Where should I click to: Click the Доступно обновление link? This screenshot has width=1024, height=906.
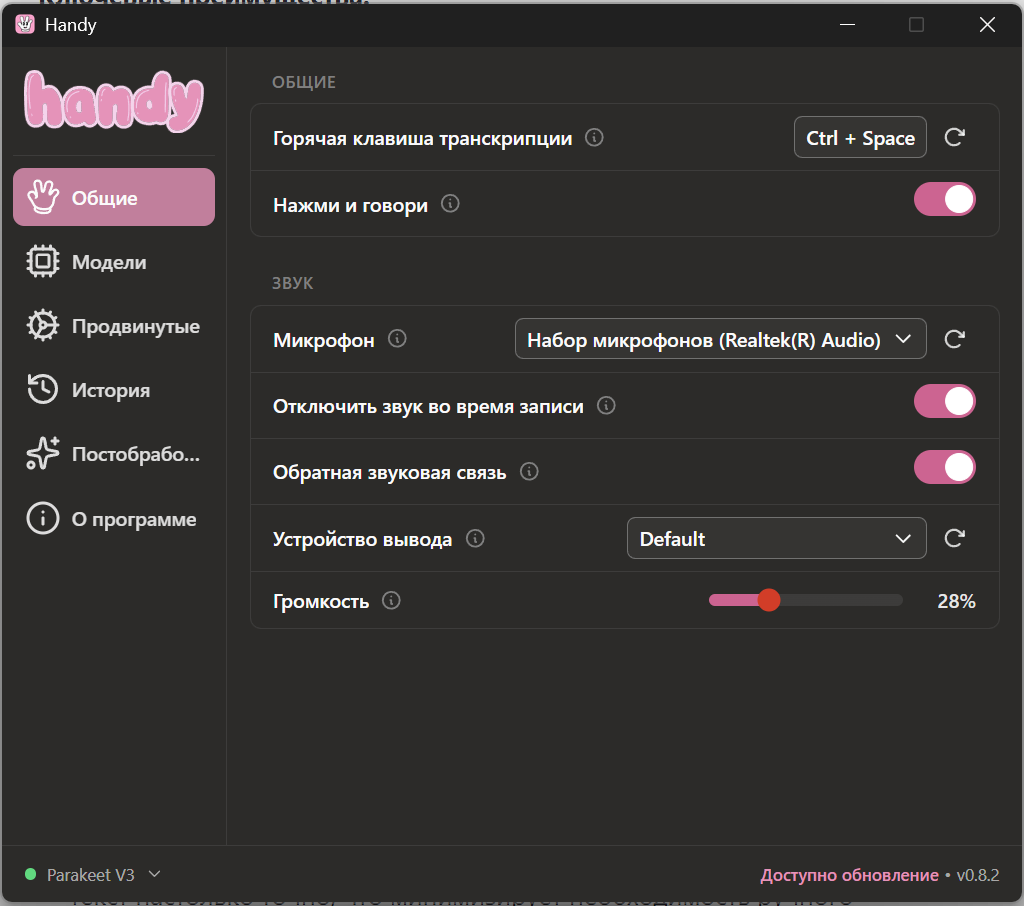[x=849, y=875]
